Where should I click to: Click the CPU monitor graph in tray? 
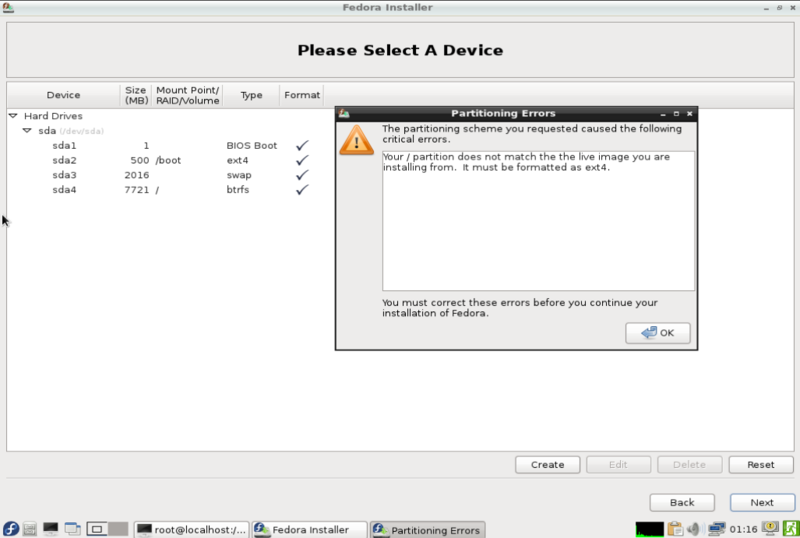point(649,529)
